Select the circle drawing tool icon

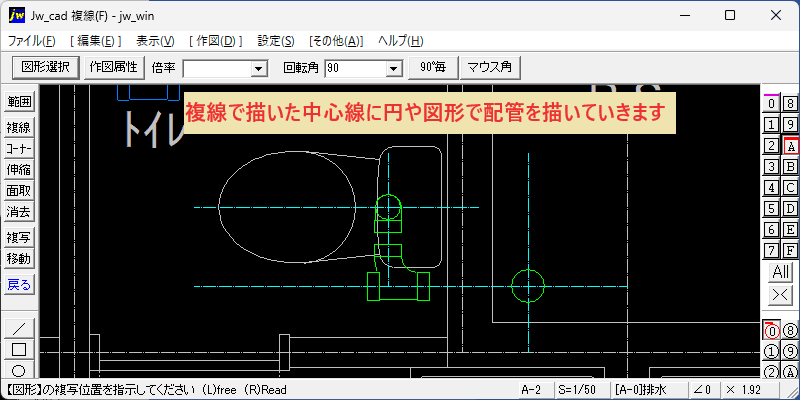pos(19,370)
